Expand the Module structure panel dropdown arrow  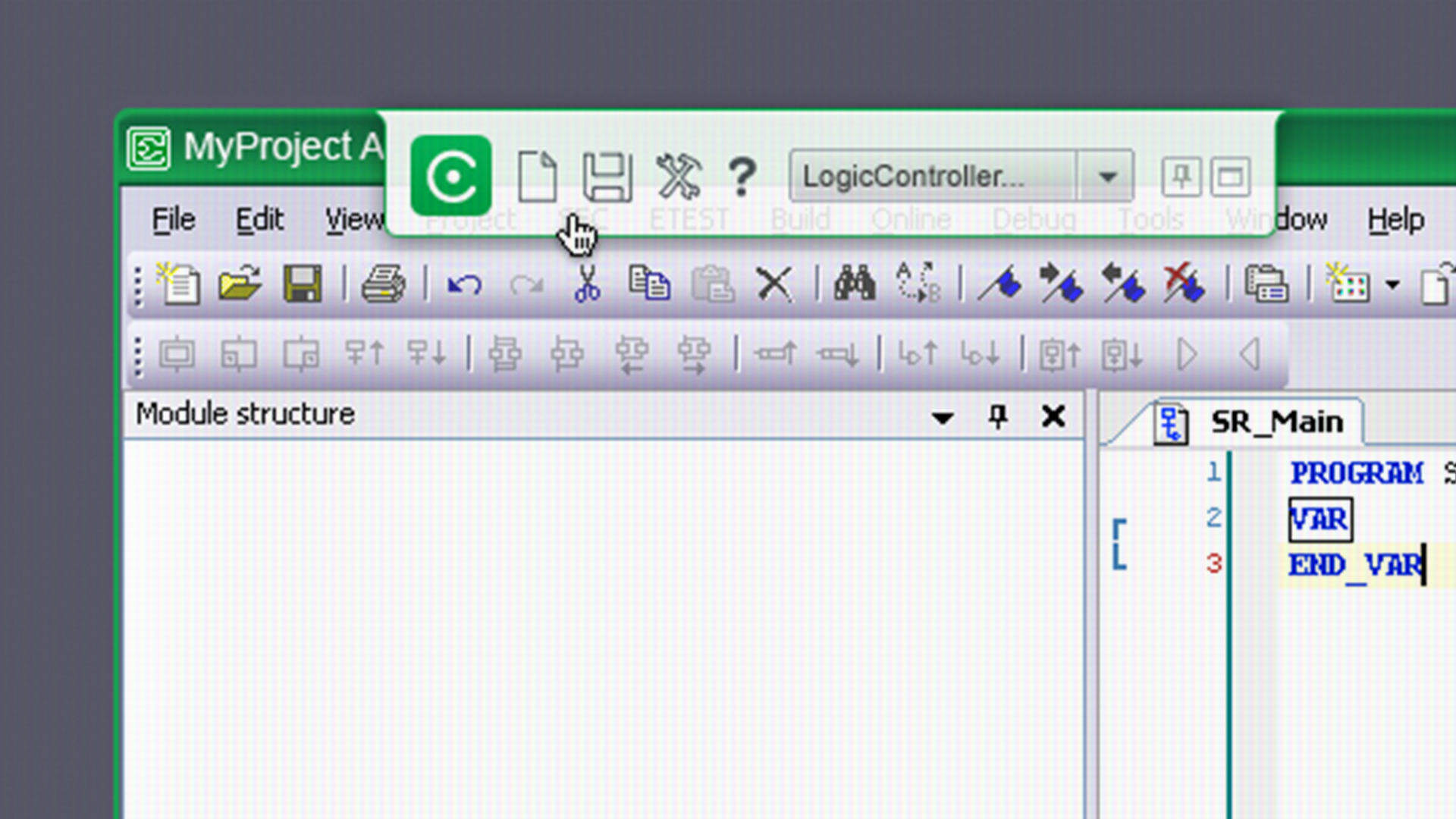click(943, 417)
